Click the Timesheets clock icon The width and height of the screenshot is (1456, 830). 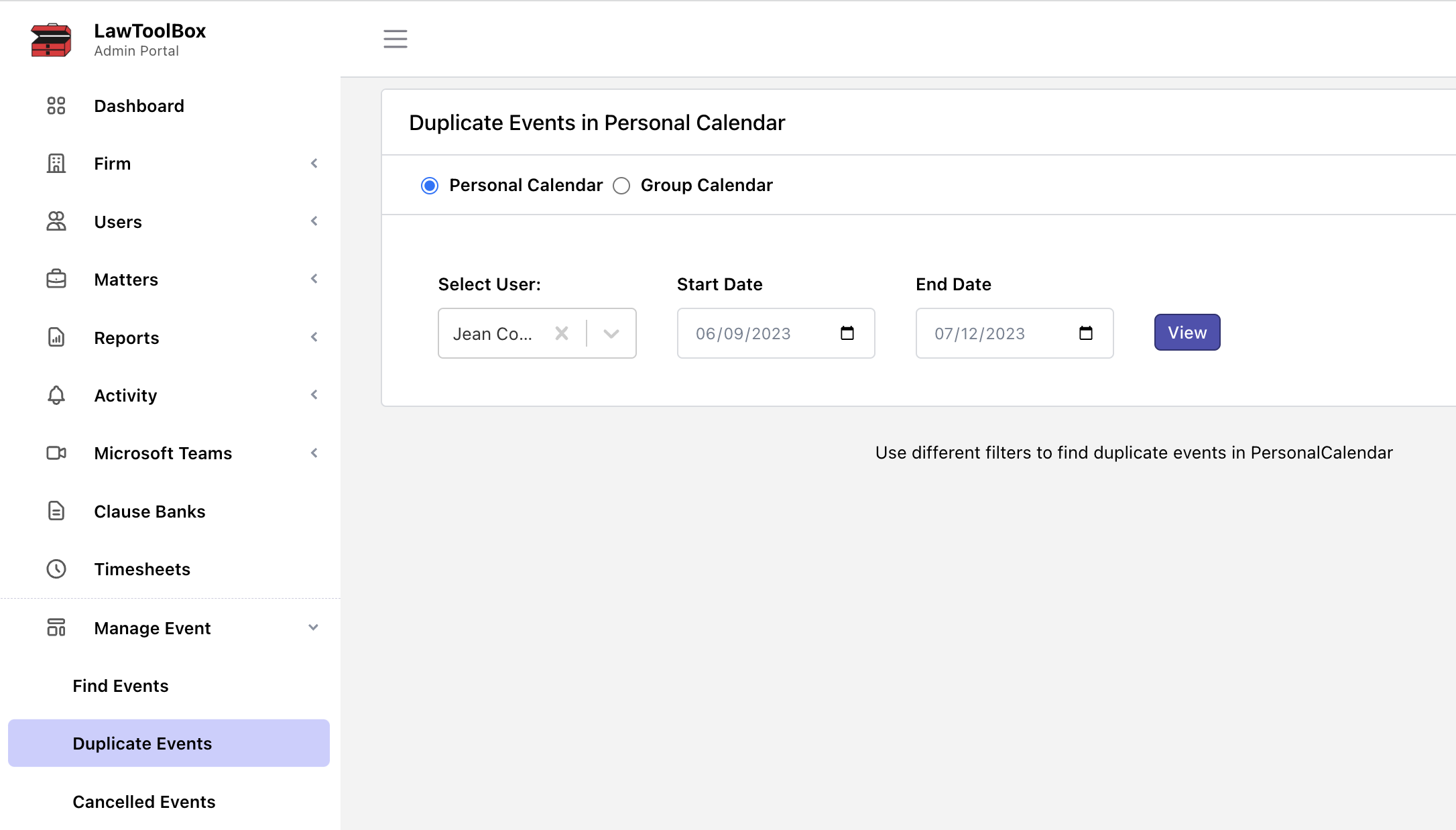56,569
